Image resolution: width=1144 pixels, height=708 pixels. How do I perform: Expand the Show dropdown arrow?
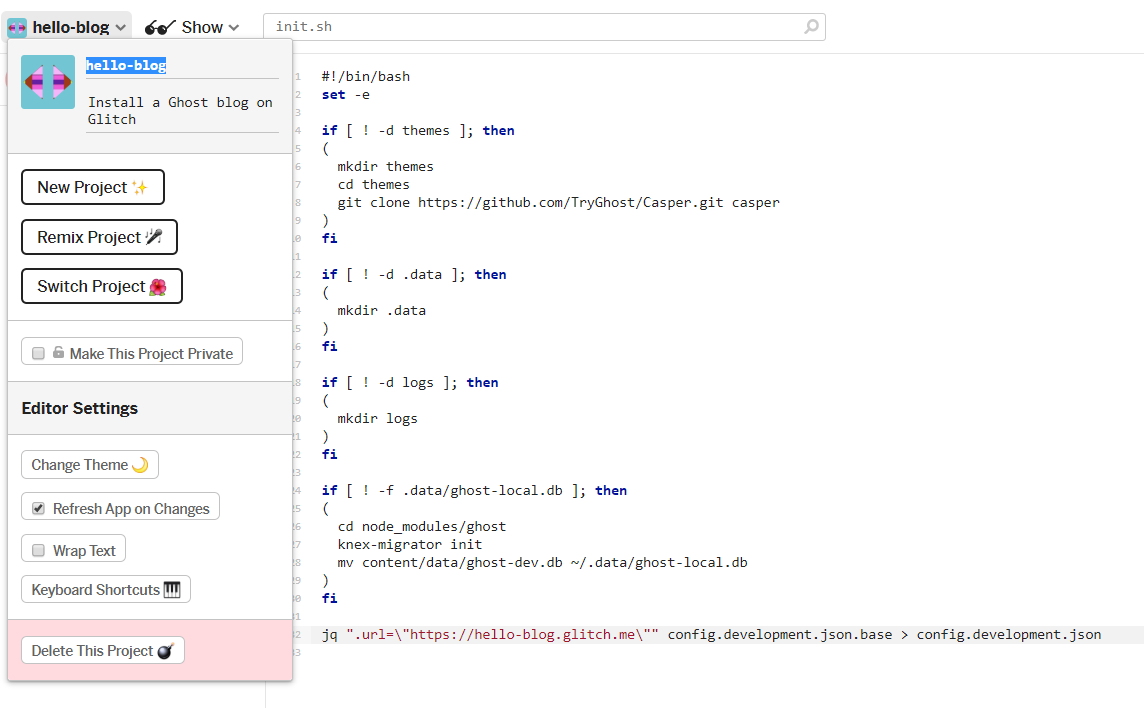[x=233, y=28]
